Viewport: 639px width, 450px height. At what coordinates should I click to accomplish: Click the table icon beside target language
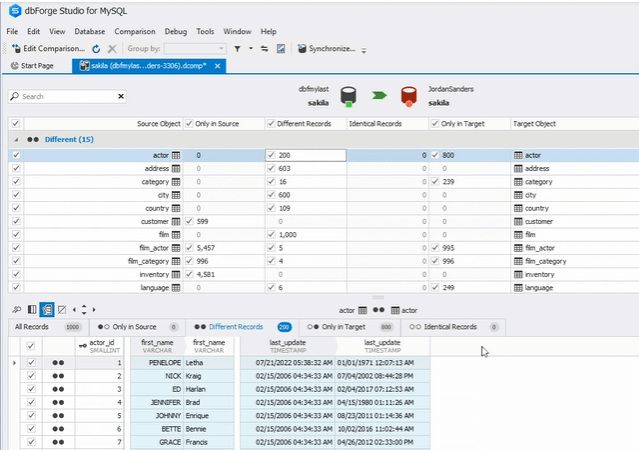[x=518, y=288]
